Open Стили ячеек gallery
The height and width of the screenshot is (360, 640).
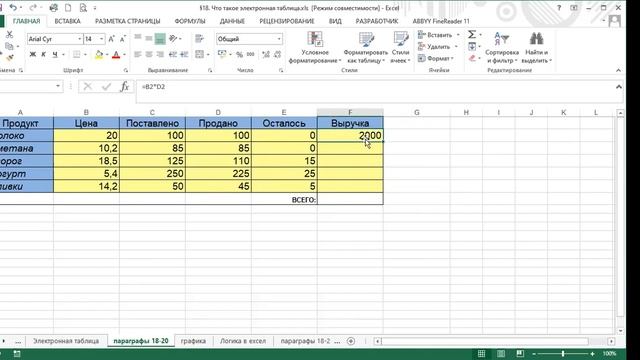[x=400, y=47]
